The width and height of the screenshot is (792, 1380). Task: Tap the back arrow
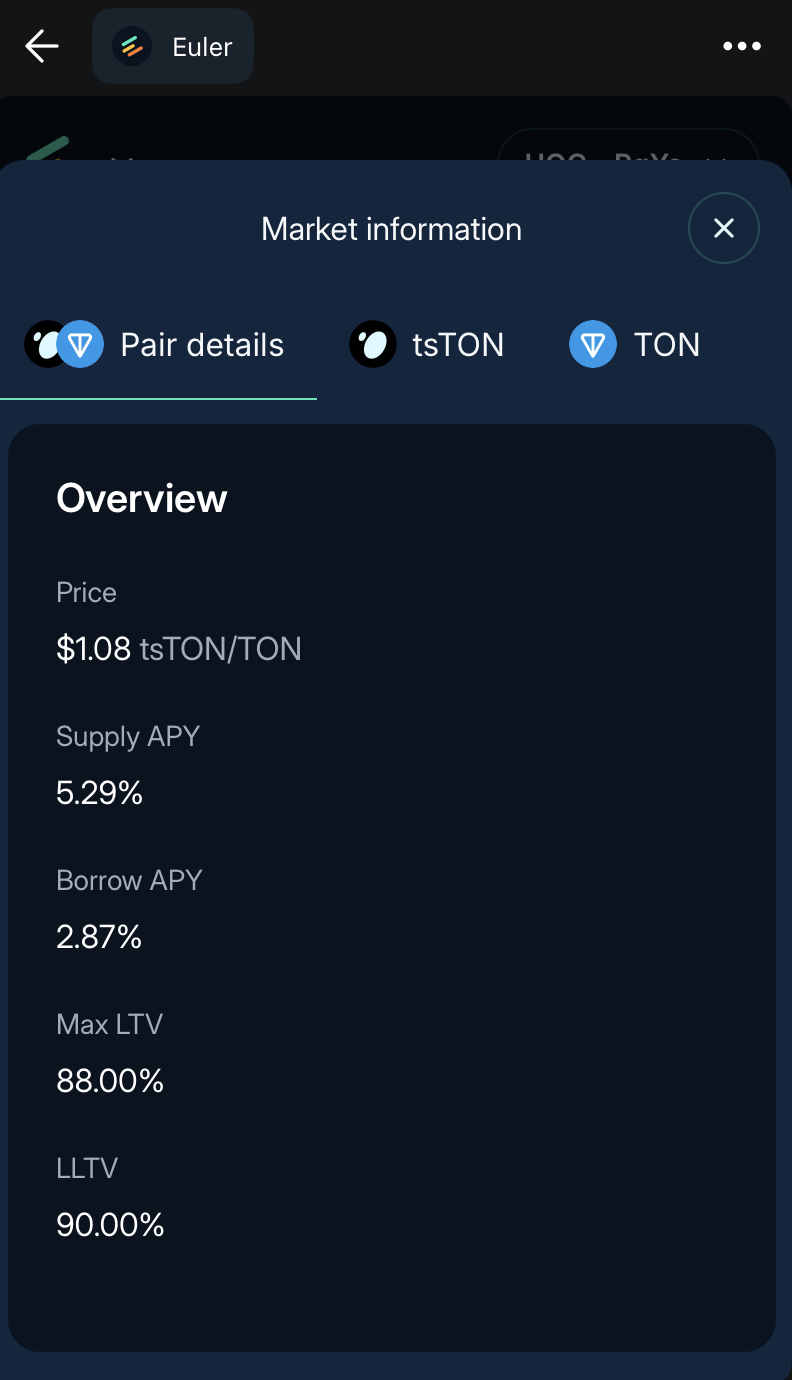click(42, 46)
